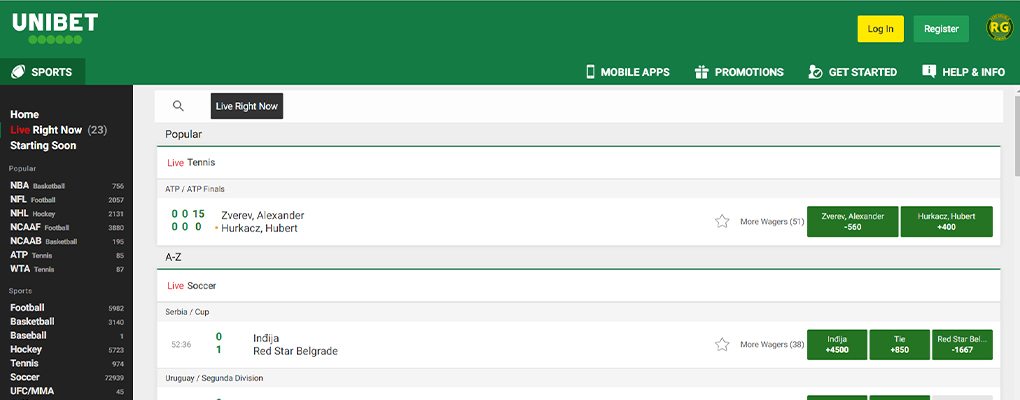
Task: Open More Wagers (38) for soccer match
Action: 772,345
